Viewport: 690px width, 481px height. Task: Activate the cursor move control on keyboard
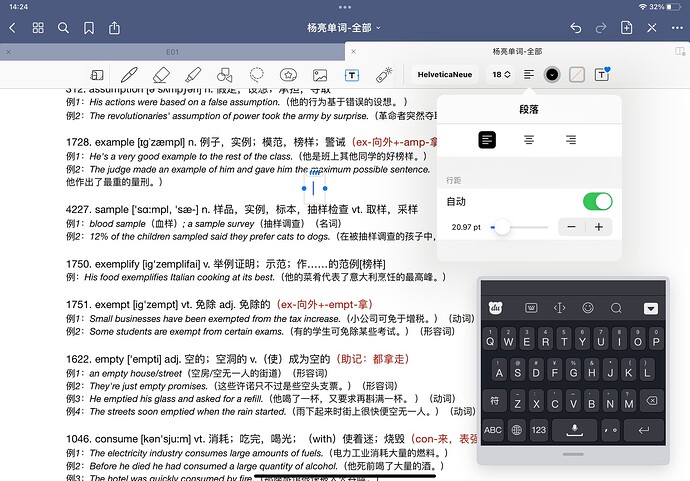coord(559,308)
